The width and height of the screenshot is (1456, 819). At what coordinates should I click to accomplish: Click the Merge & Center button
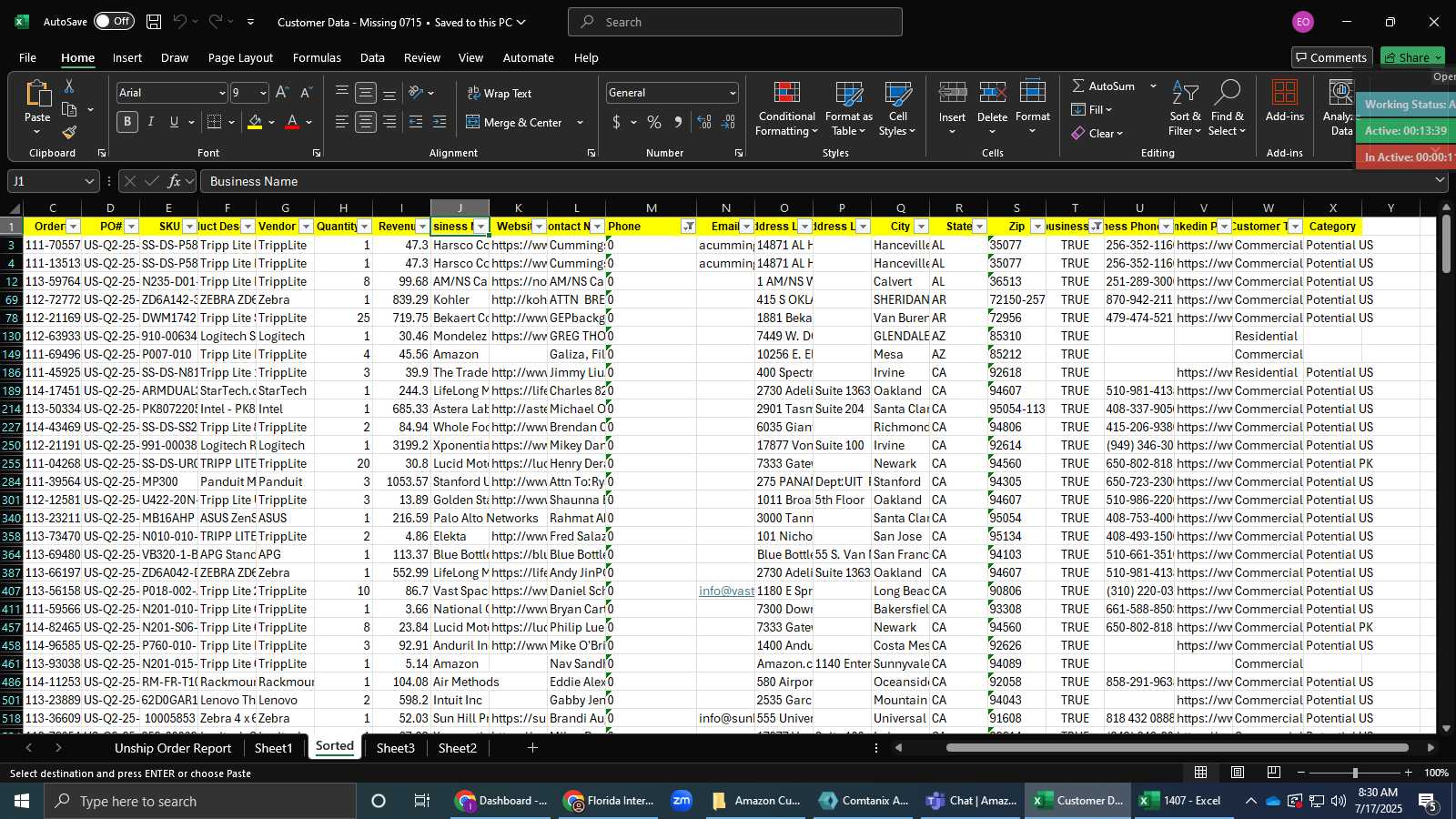(x=515, y=122)
